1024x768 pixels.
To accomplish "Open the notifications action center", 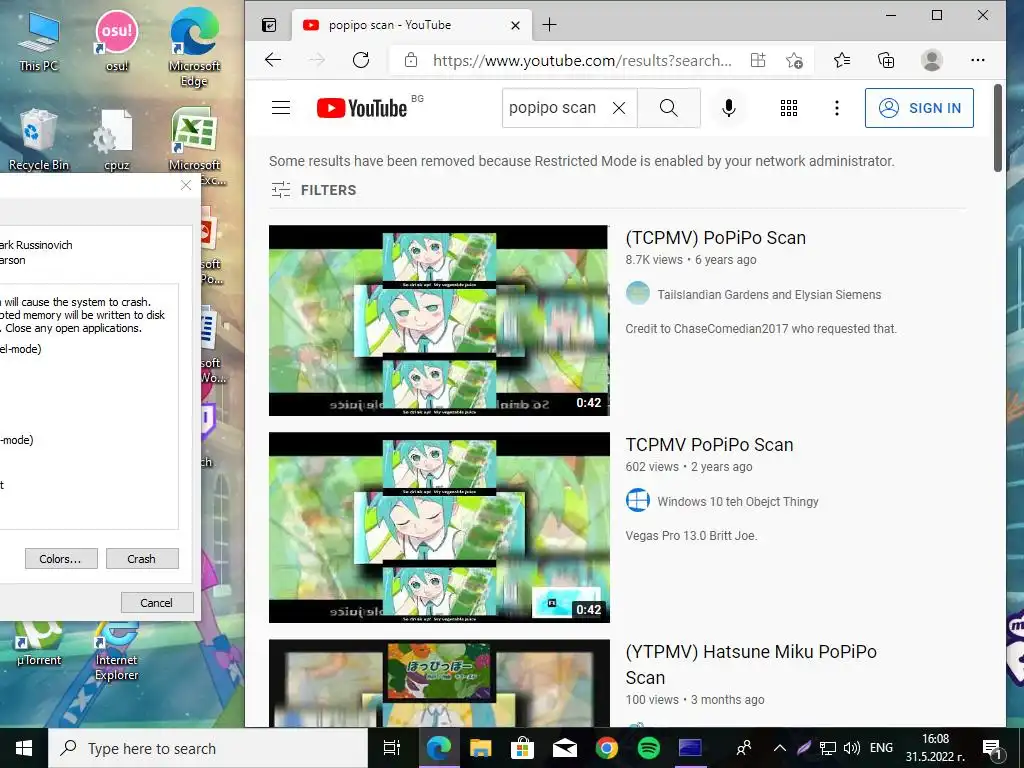I will coord(991,748).
